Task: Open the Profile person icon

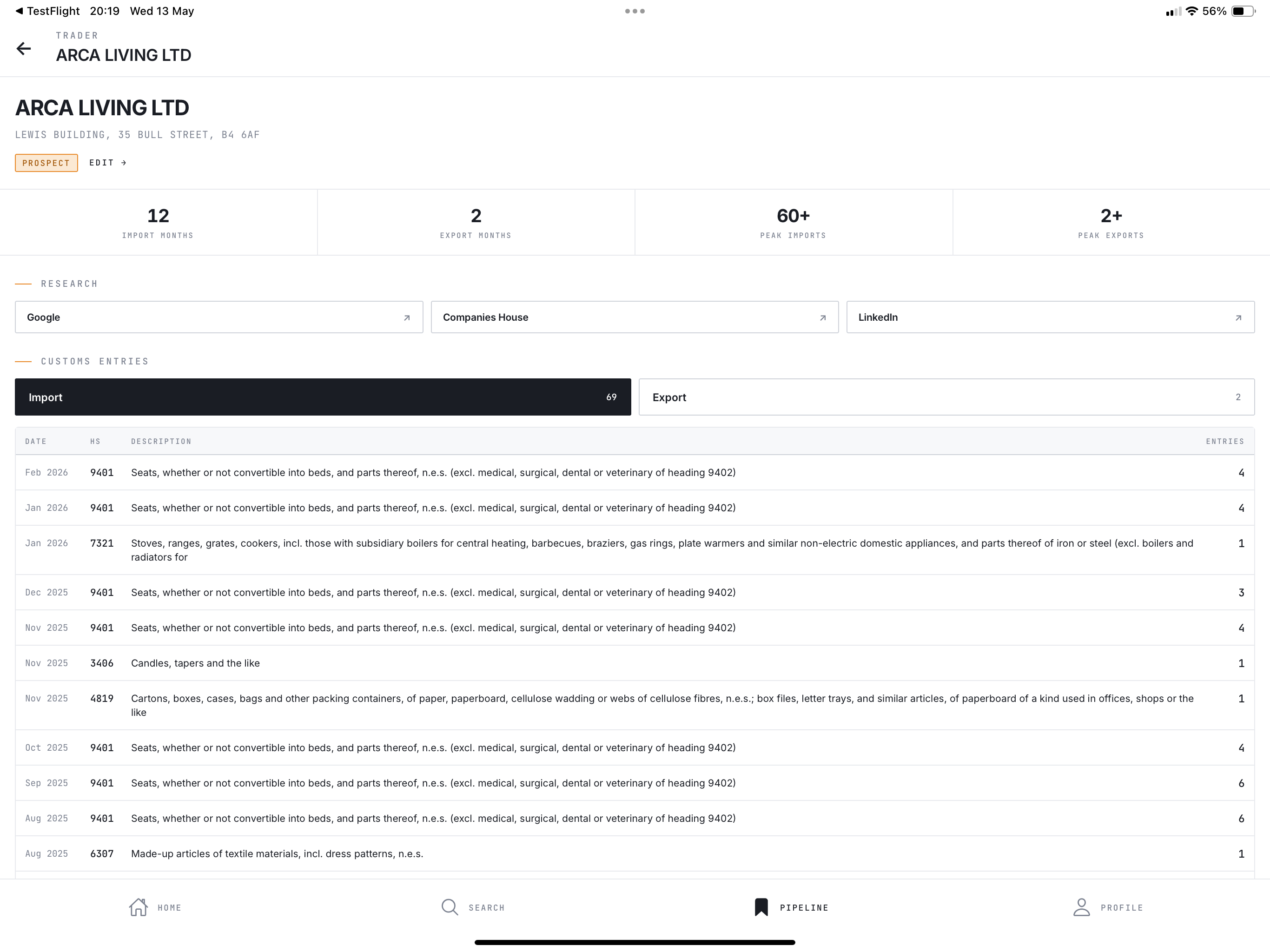Action: (x=1082, y=907)
